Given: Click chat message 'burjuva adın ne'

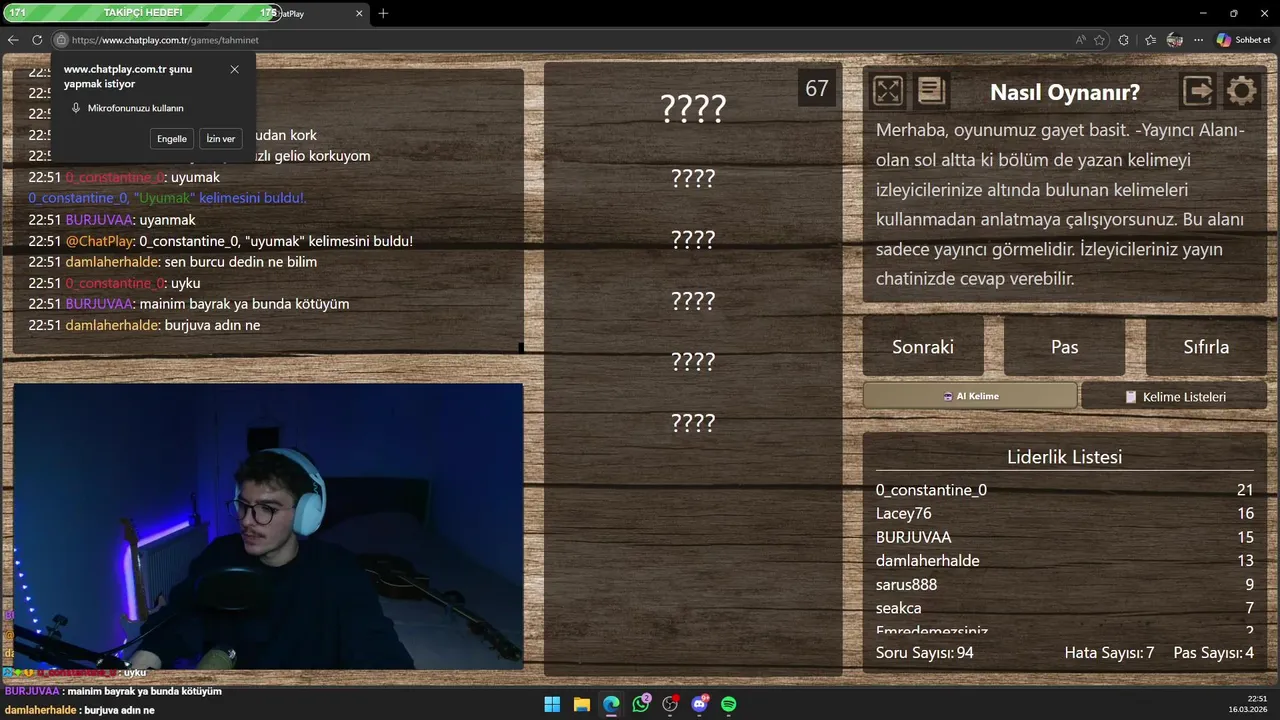Looking at the screenshot, I should (144, 325).
